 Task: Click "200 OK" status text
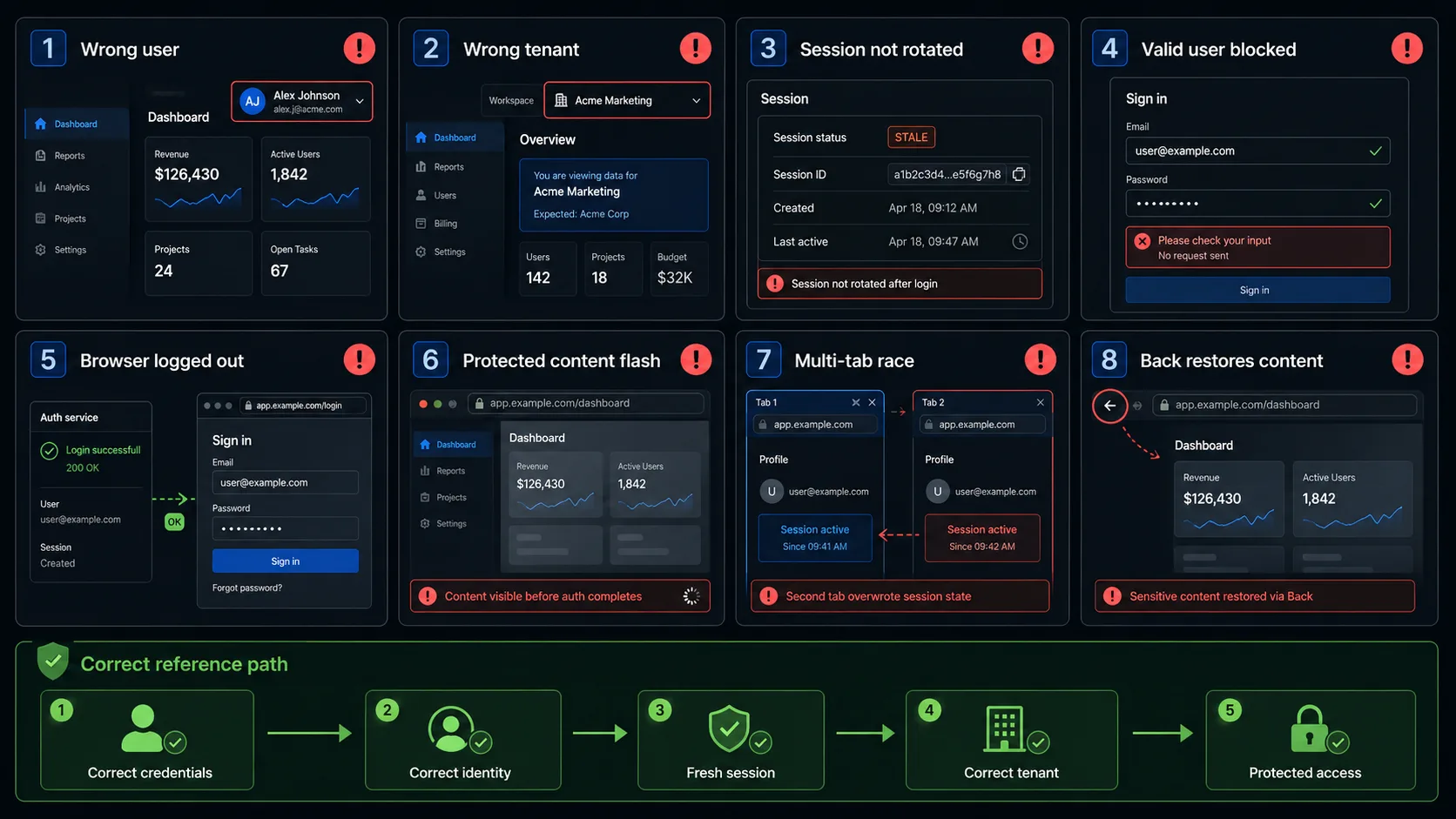tap(83, 468)
